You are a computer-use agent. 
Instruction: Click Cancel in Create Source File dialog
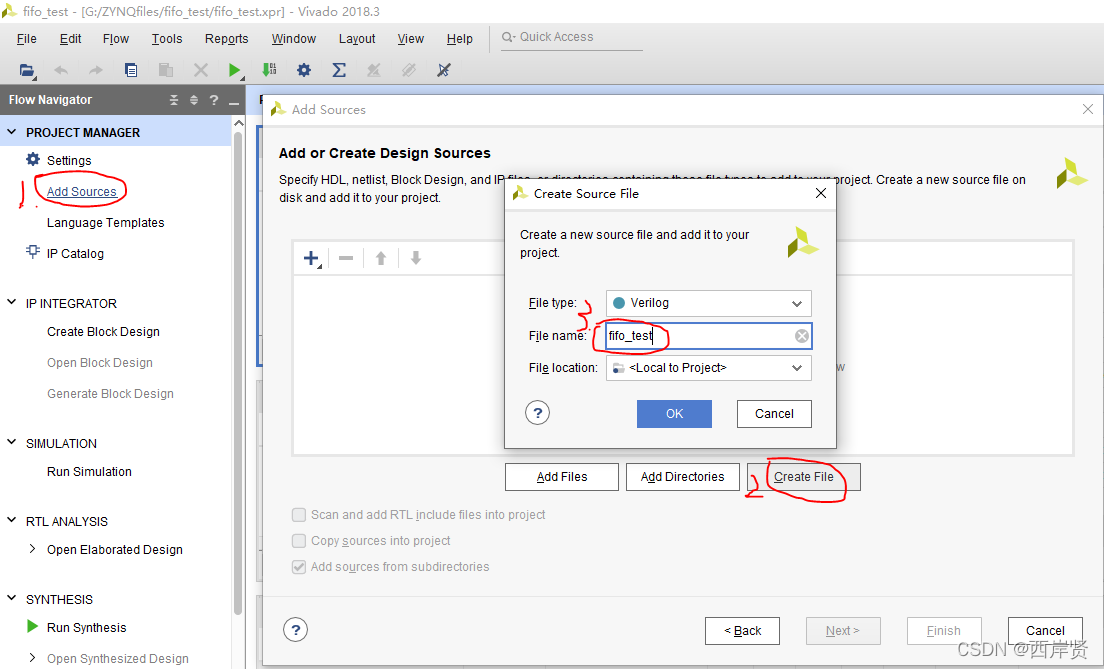tap(774, 414)
